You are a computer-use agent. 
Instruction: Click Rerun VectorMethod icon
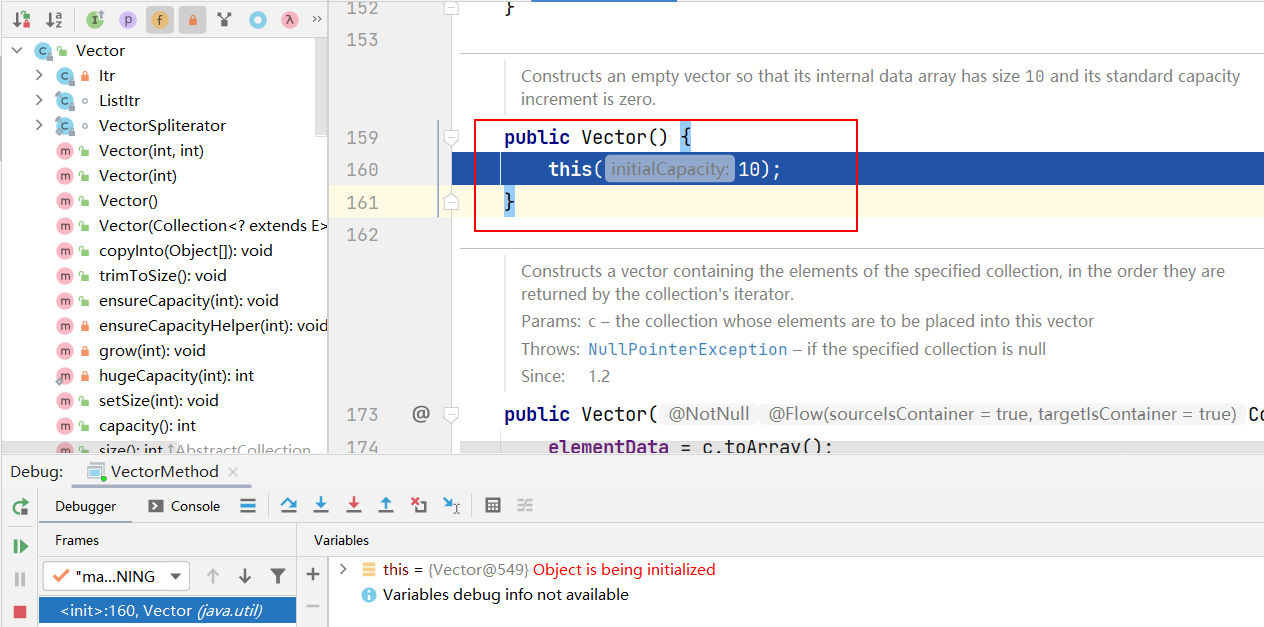tap(20, 507)
